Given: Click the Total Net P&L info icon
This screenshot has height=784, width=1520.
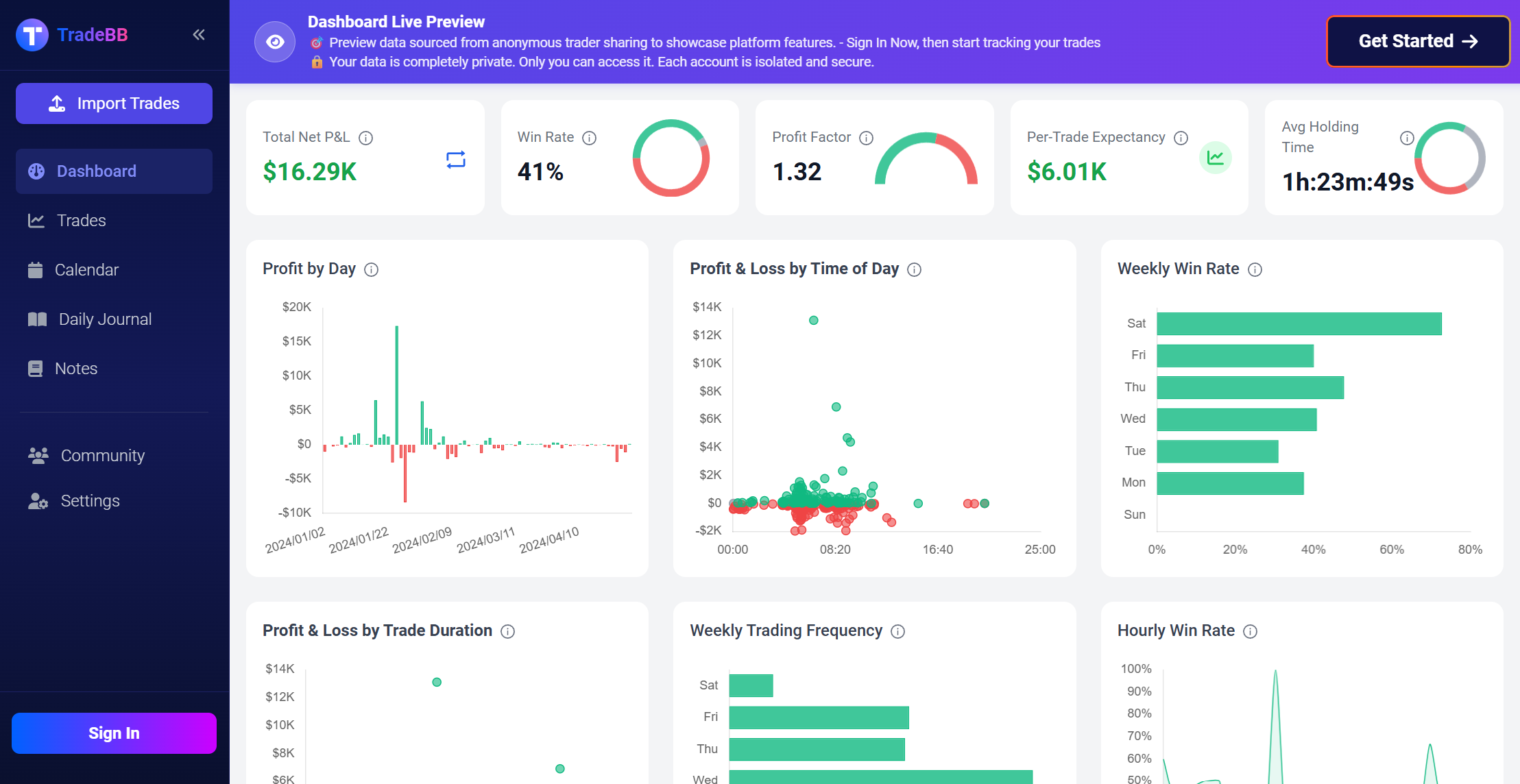Looking at the screenshot, I should click(366, 138).
